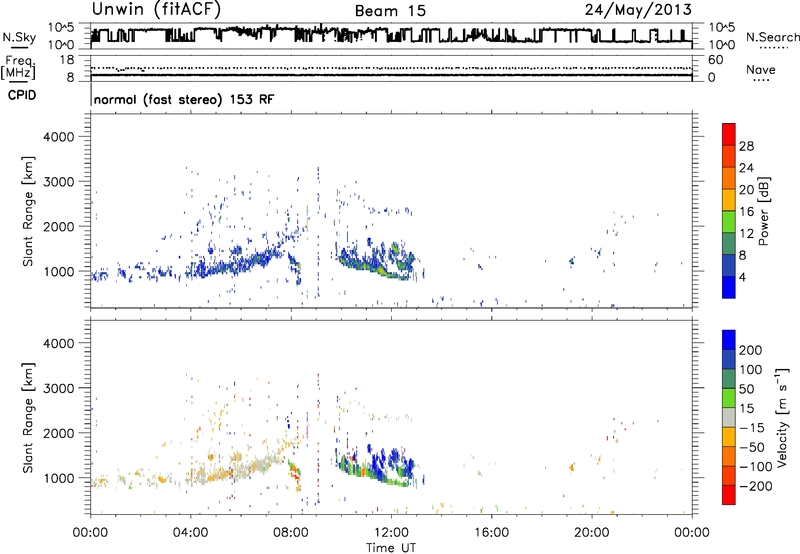Click the '-200' velocity colorbar value
This screenshot has width=800, height=554.
[x=756, y=486]
